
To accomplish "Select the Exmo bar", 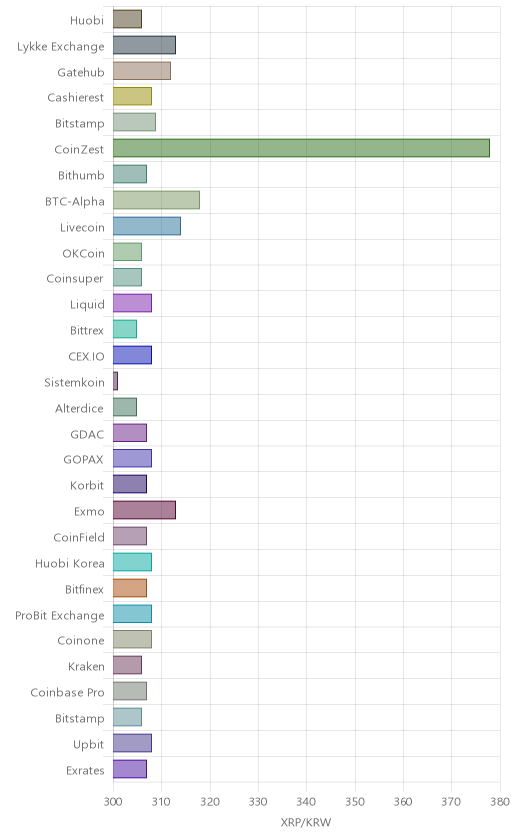I will [144, 510].
